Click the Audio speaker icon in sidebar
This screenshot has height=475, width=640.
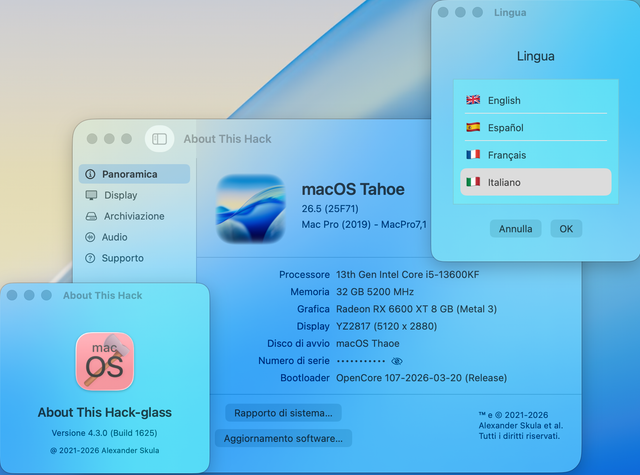90,237
